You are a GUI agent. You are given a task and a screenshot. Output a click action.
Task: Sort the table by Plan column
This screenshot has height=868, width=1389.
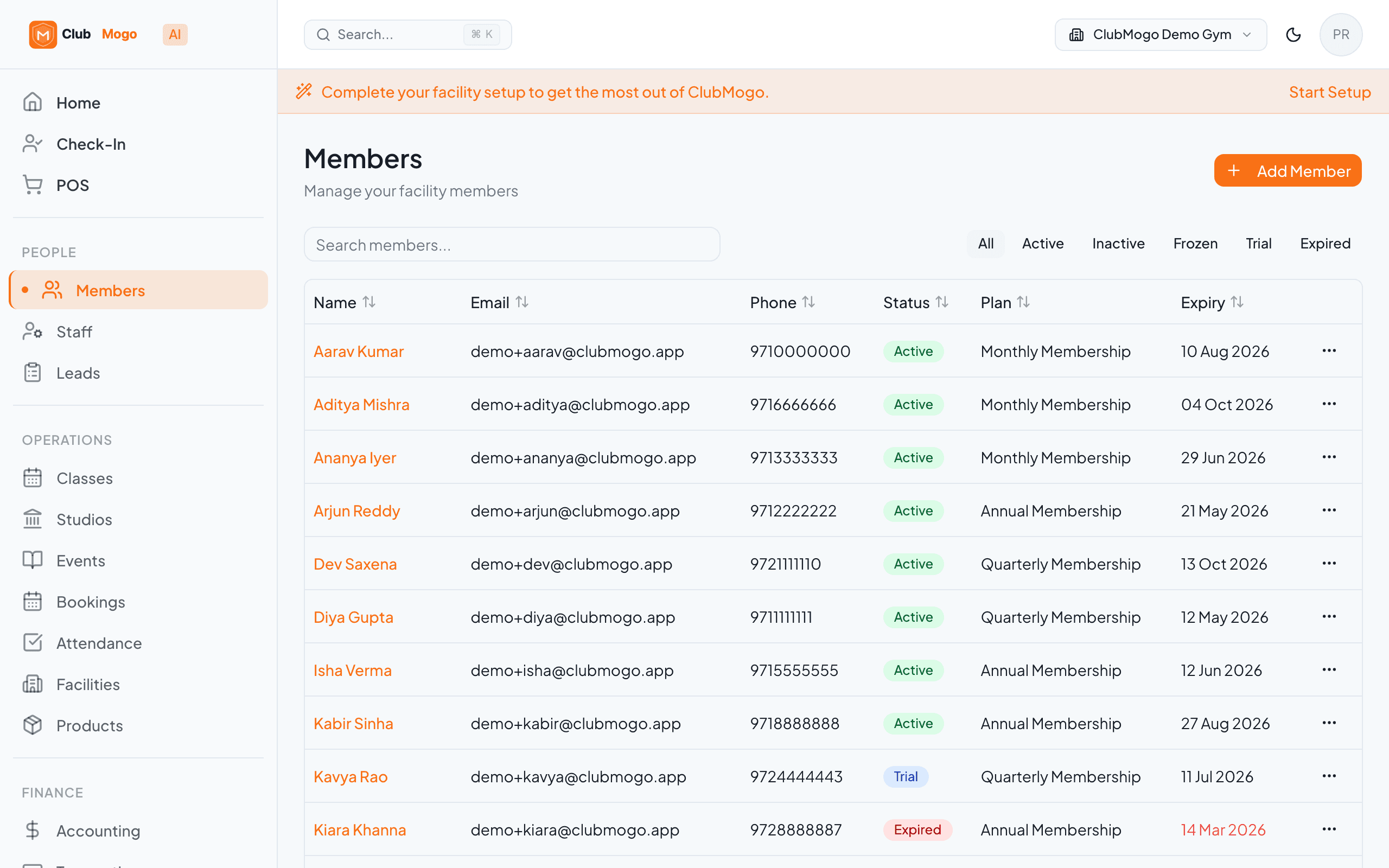(1005, 302)
